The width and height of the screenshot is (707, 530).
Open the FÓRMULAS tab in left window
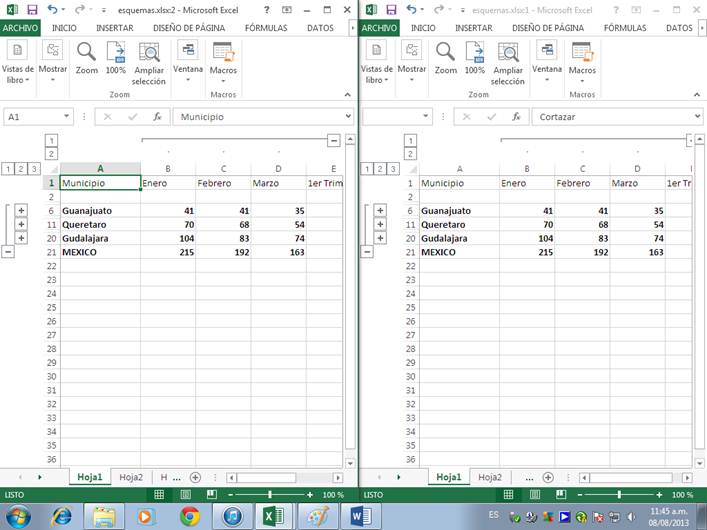266,29
